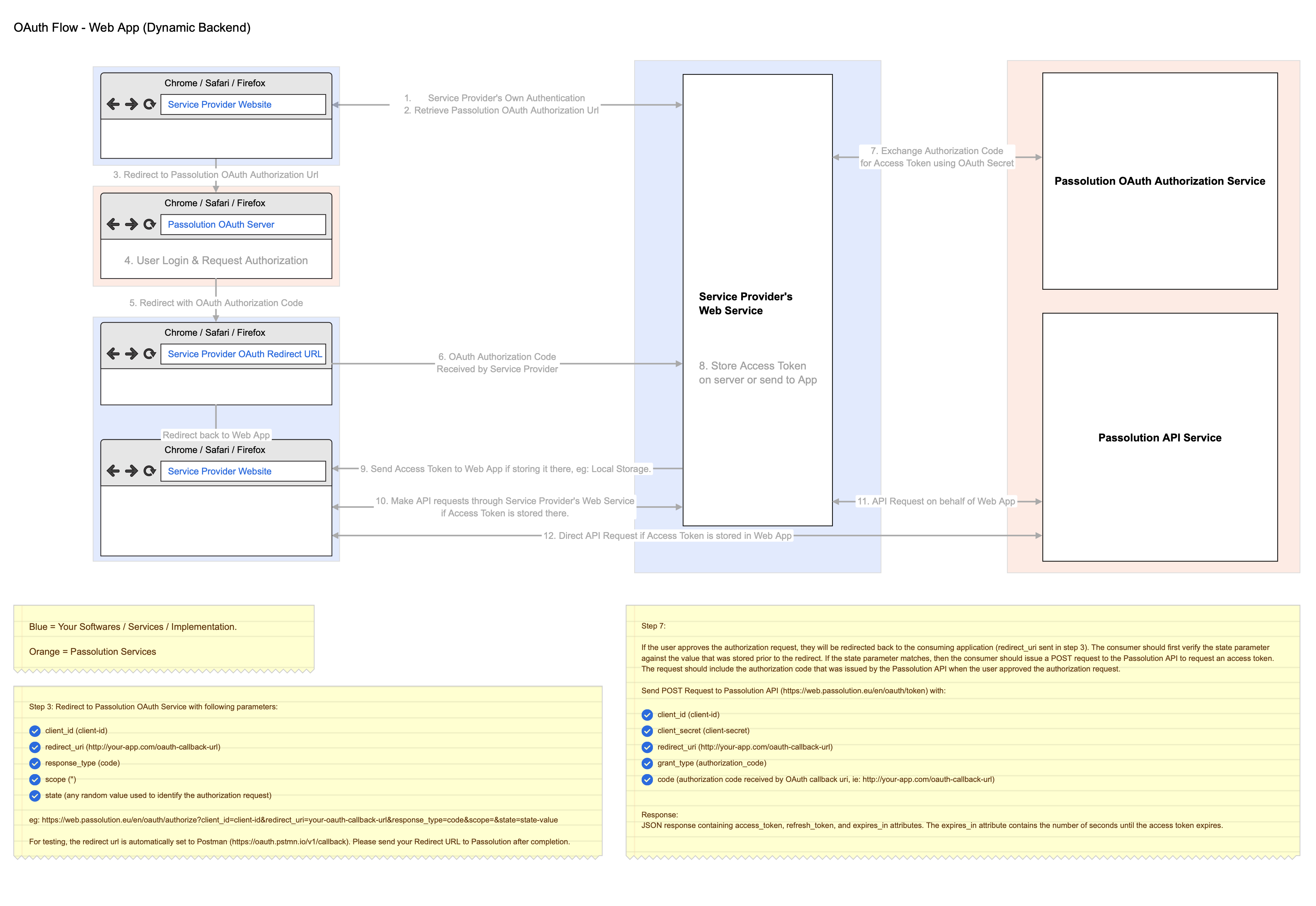The height and width of the screenshot is (906, 1316).
Task: Click the "Service Provider's Web Service" label
Action: [x=745, y=304]
